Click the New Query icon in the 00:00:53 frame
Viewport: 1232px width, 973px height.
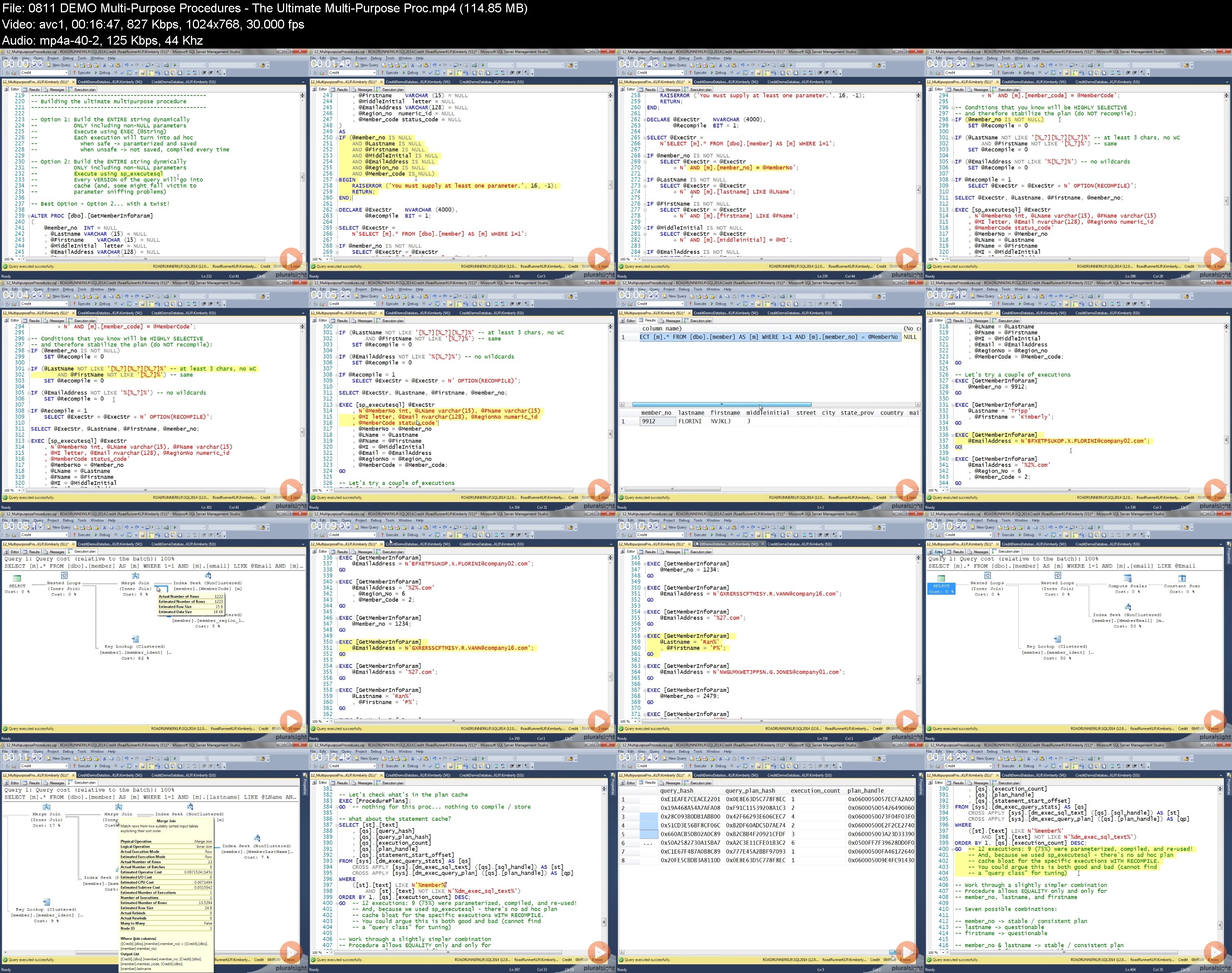click(49, 65)
